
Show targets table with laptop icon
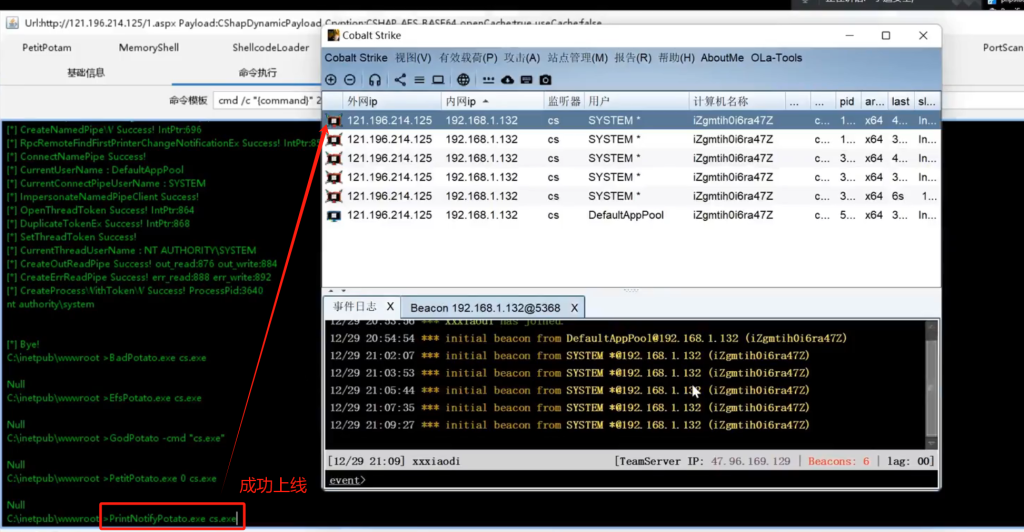(438, 80)
